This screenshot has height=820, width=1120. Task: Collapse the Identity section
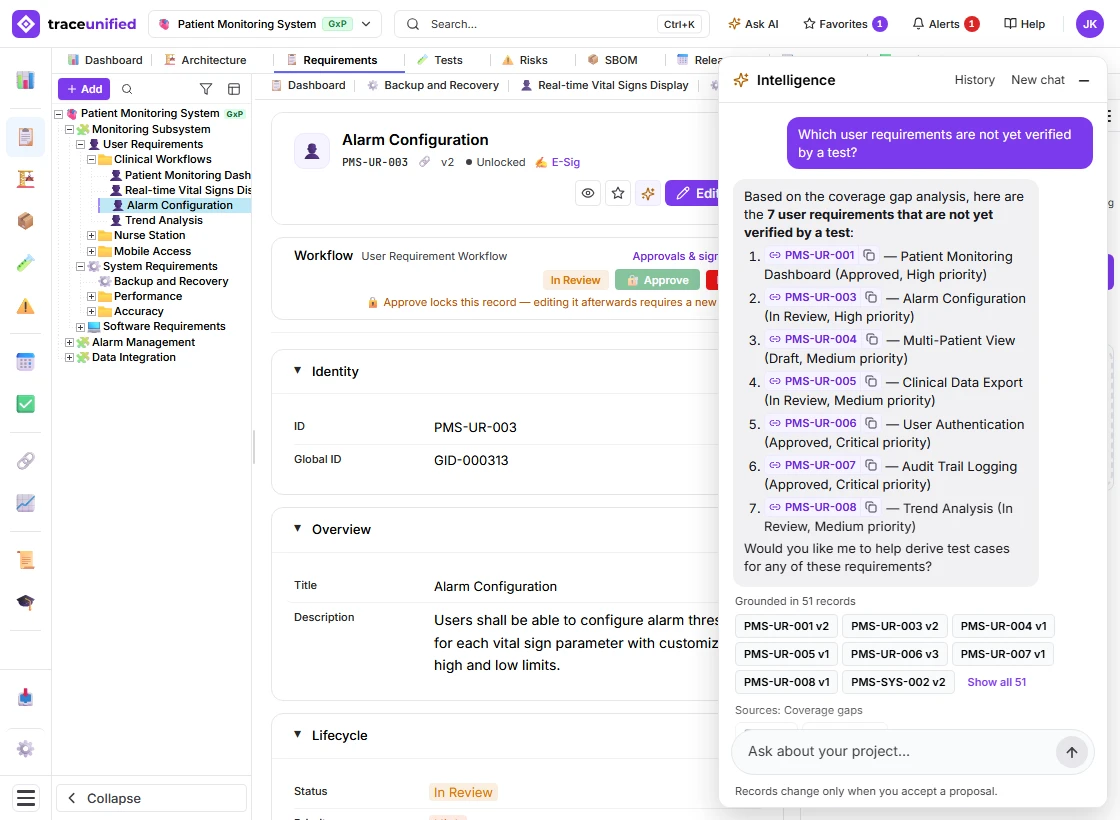click(x=297, y=370)
